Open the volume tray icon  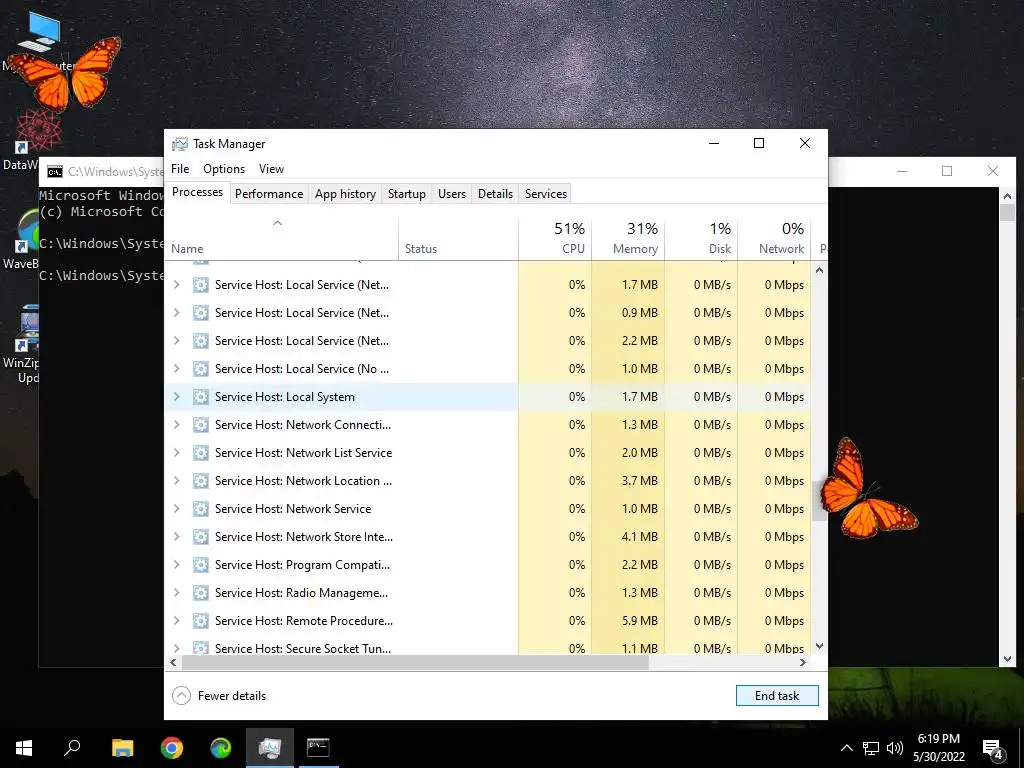point(895,748)
